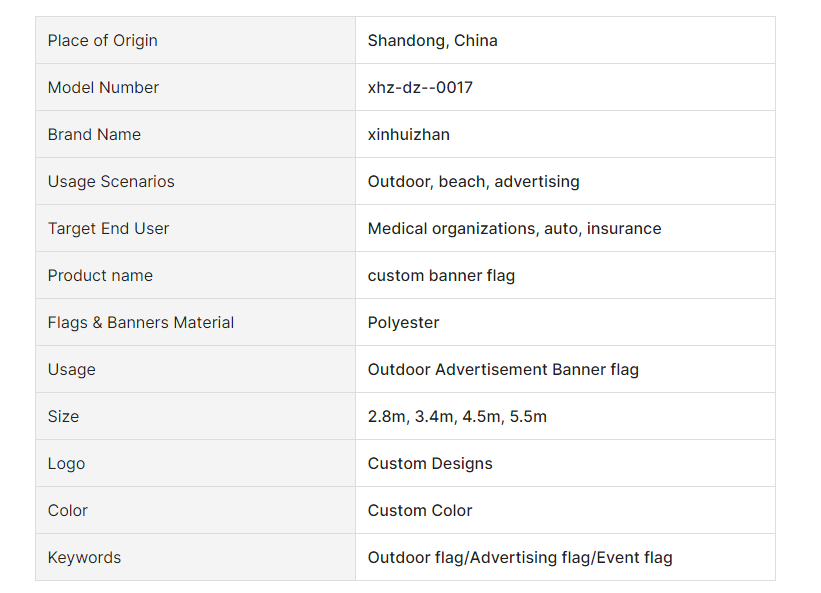Click Outdoor Advertisement Banner flag text
This screenshot has height=593, width=821.
(503, 370)
